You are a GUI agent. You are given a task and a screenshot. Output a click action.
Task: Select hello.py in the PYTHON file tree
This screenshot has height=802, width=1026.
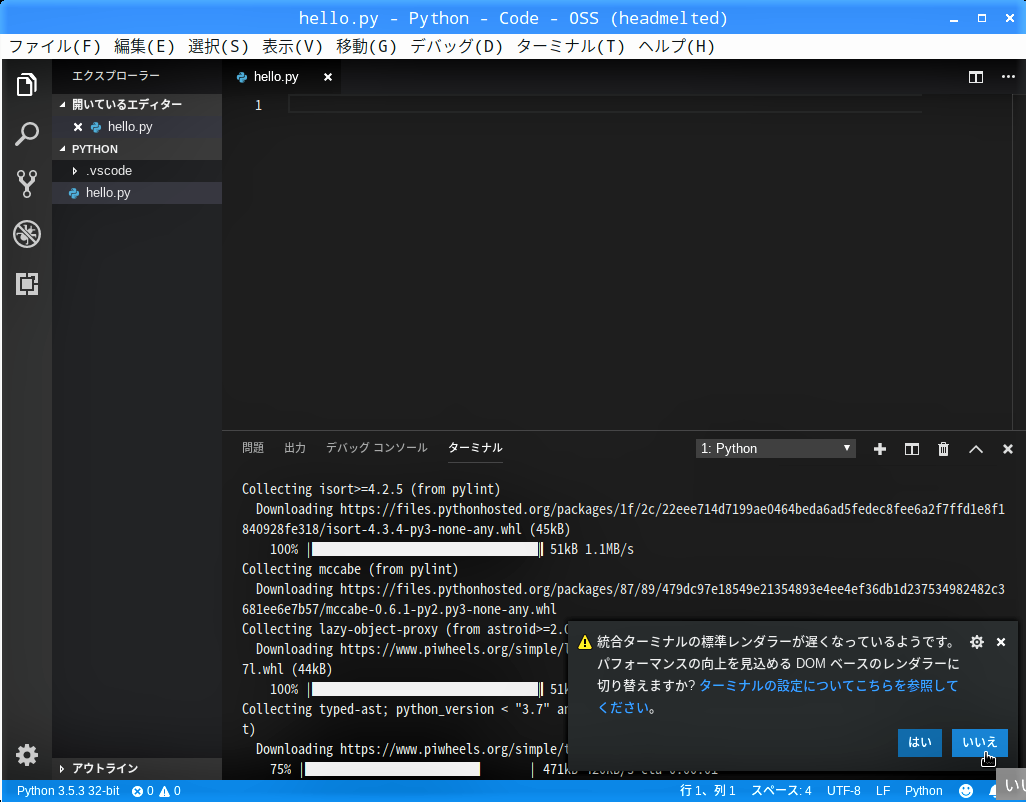tap(137, 193)
